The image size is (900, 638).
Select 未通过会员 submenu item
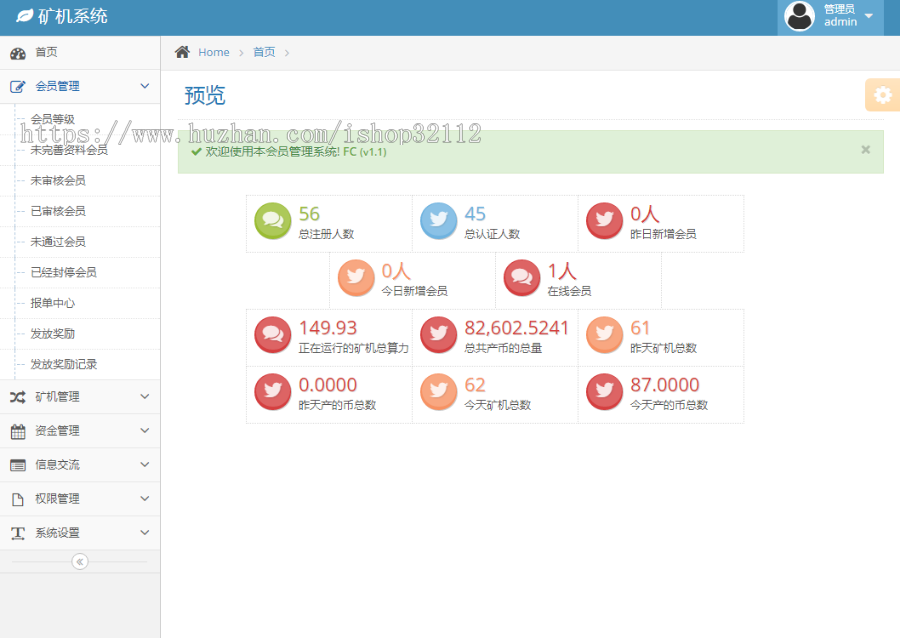pos(58,242)
